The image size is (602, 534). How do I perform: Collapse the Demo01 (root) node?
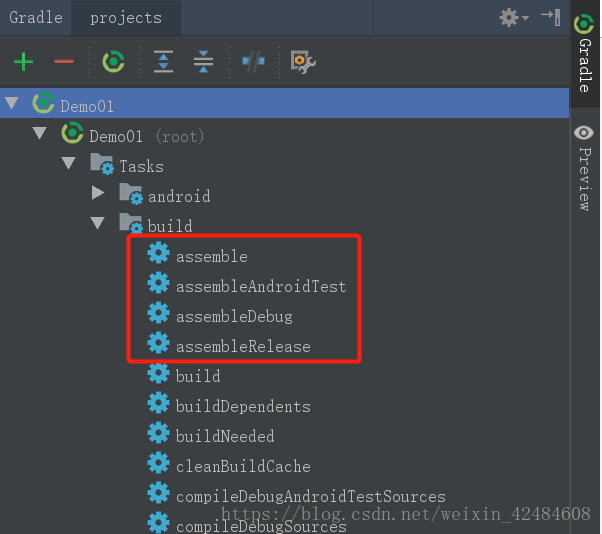pyautogui.click(x=40, y=133)
